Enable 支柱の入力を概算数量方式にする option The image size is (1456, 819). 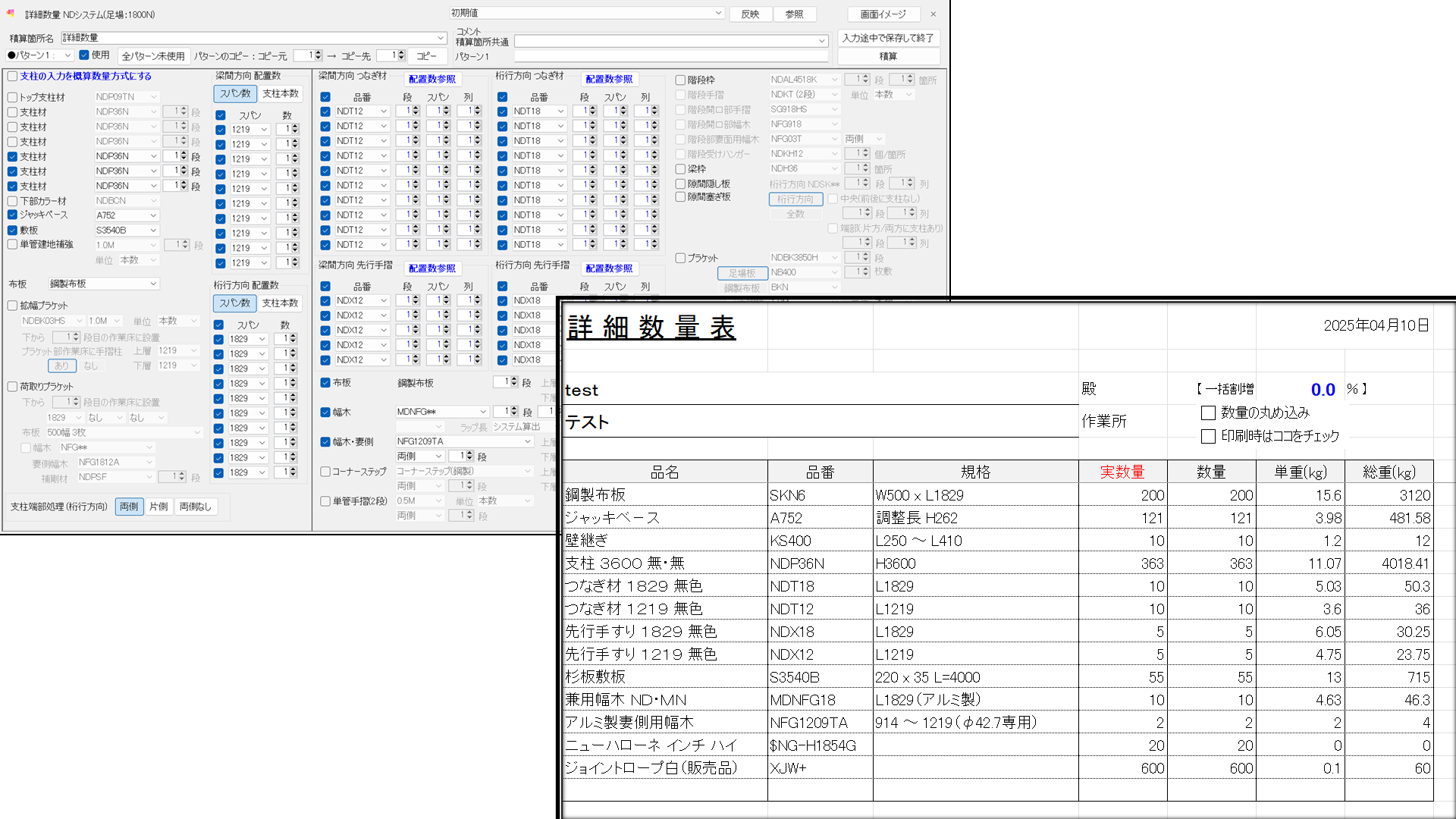pos(12,76)
